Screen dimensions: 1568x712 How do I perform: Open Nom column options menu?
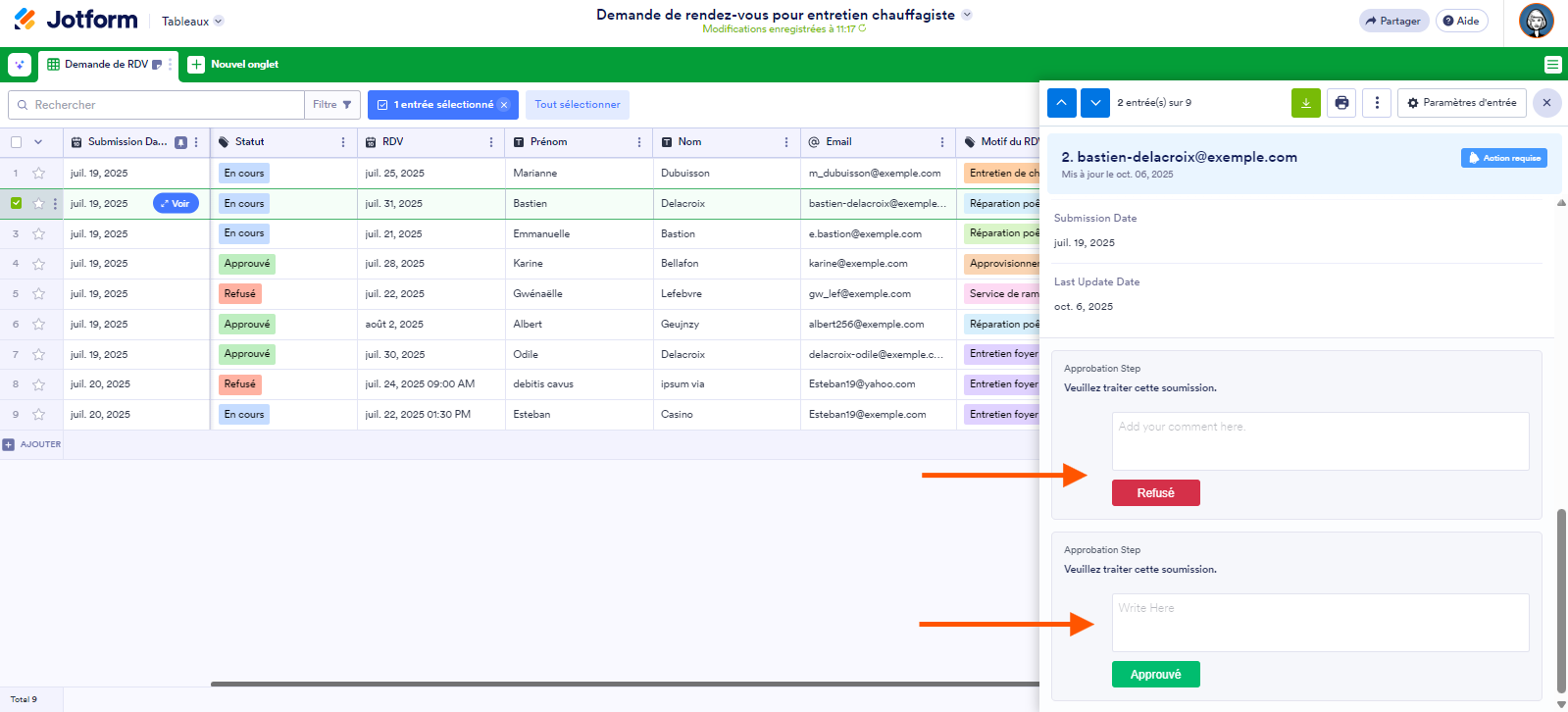pos(786,142)
